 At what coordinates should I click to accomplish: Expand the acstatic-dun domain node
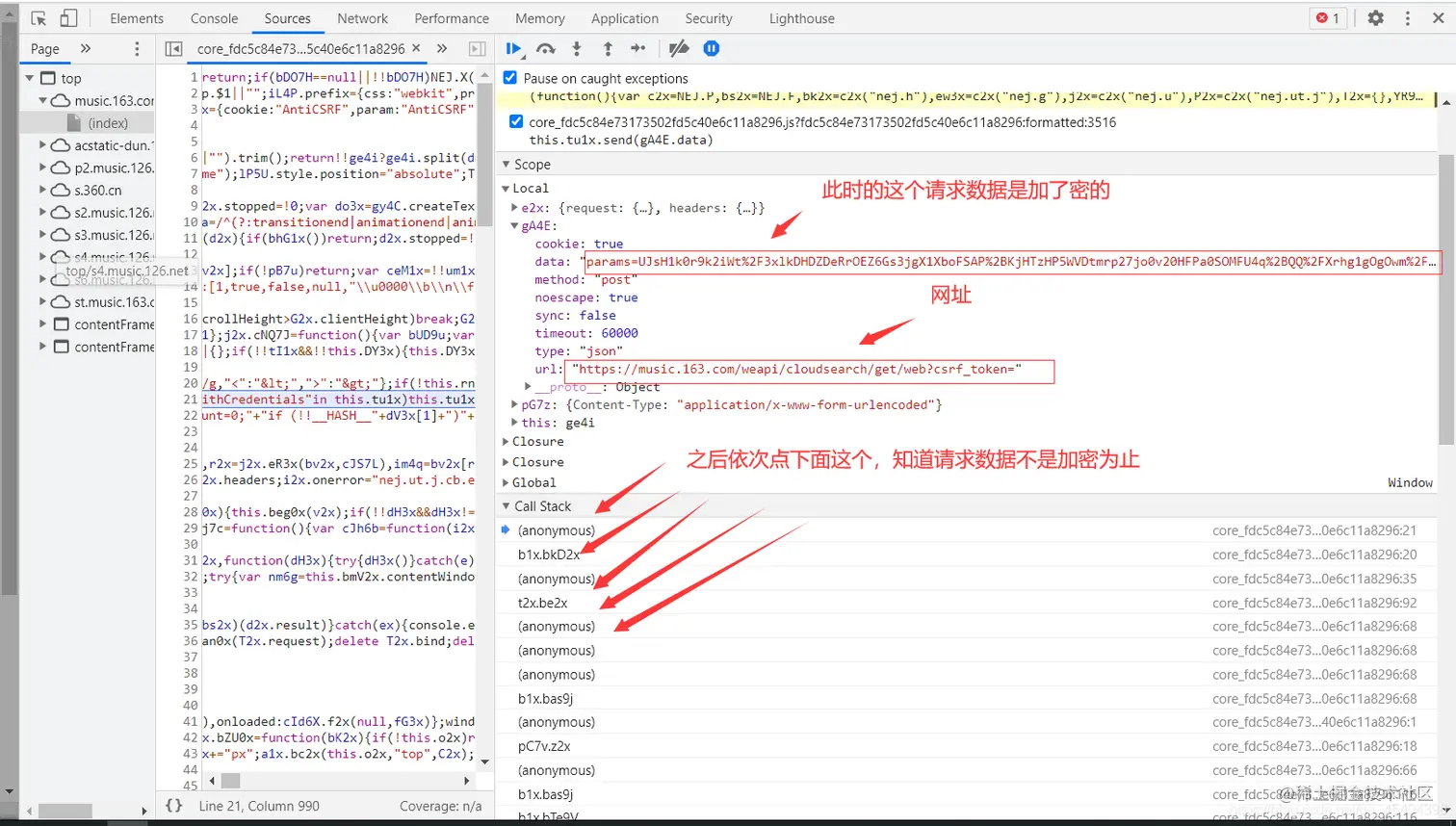tap(42, 145)
